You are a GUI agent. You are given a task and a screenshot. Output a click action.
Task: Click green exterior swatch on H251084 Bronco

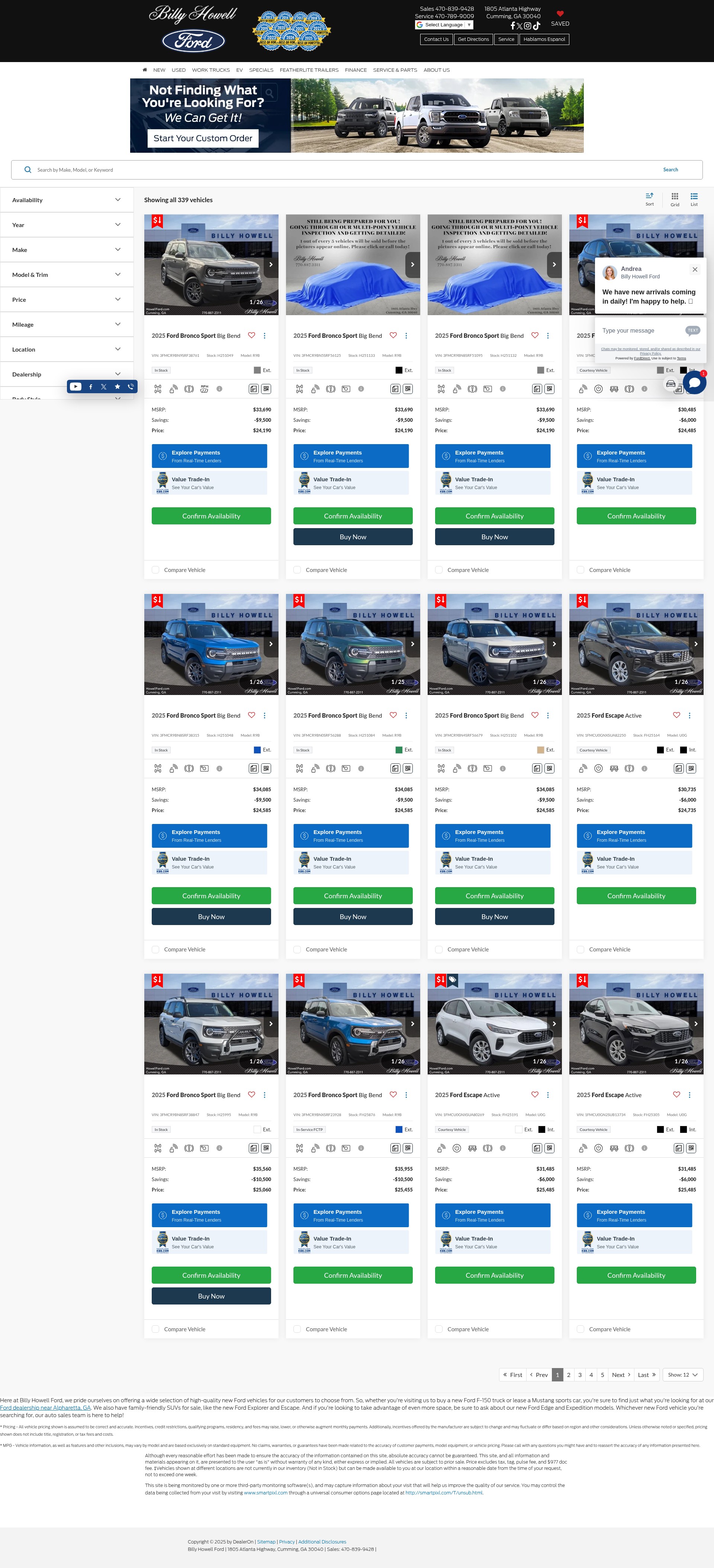pos(399,750)
